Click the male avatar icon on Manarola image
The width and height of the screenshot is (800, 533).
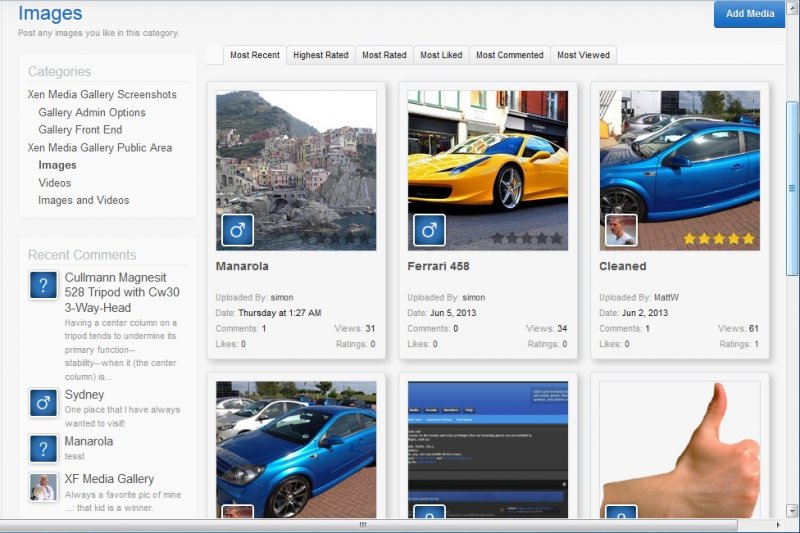(x=238, y=230)
